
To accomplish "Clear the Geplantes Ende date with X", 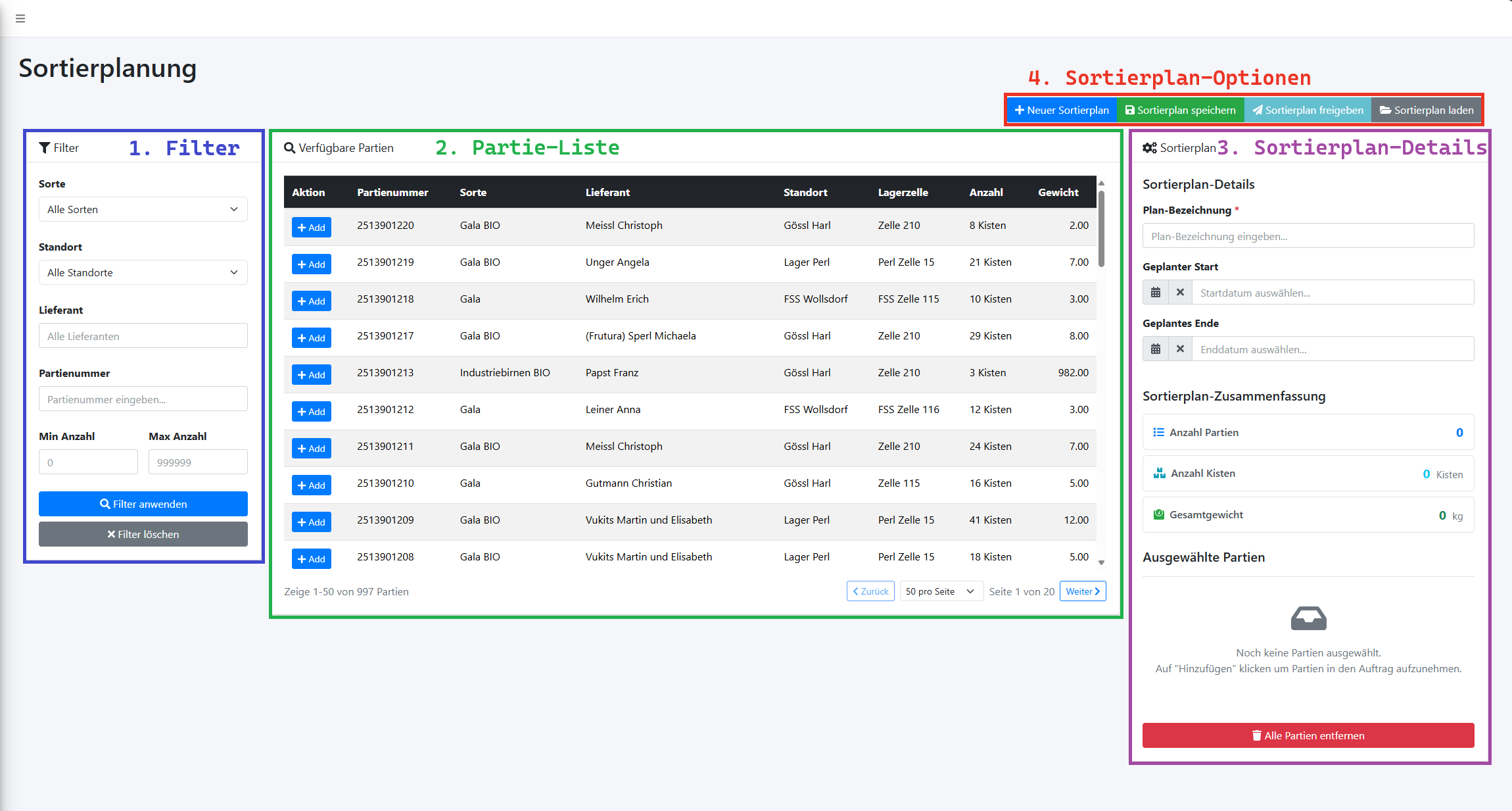I will pyautogui.click(x=1180, y=349).
